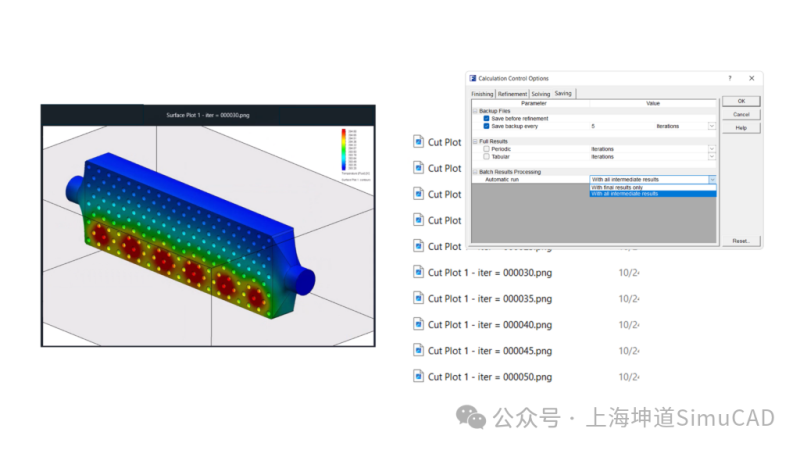
Task: Open the Periodic iterations dropdown arrow
Action: [x=712, y=149]
